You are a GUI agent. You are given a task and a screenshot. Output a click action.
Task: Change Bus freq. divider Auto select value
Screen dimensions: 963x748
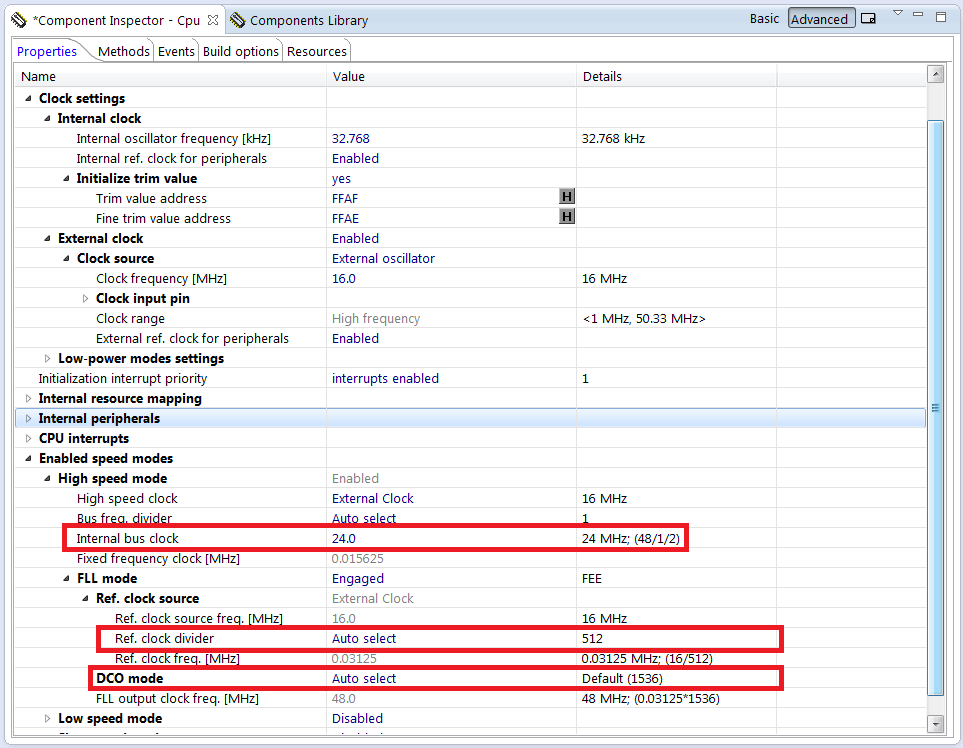[x=364, y=518]
